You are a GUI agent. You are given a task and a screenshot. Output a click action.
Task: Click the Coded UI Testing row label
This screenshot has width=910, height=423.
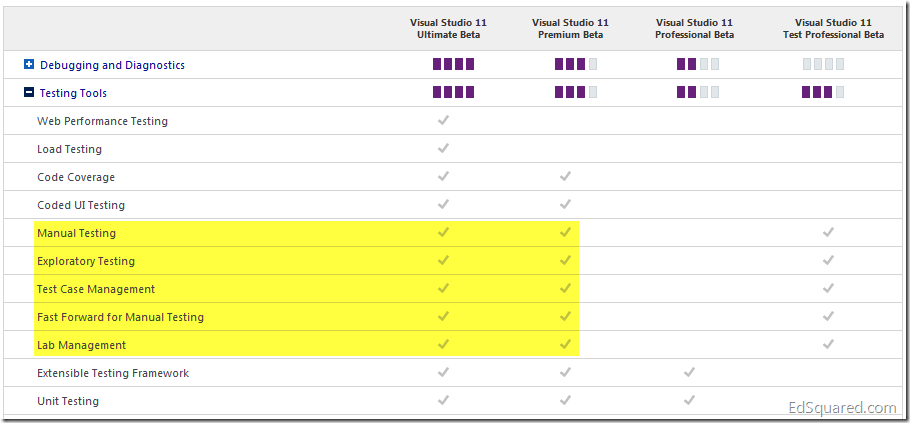click(x=81, y=205)
